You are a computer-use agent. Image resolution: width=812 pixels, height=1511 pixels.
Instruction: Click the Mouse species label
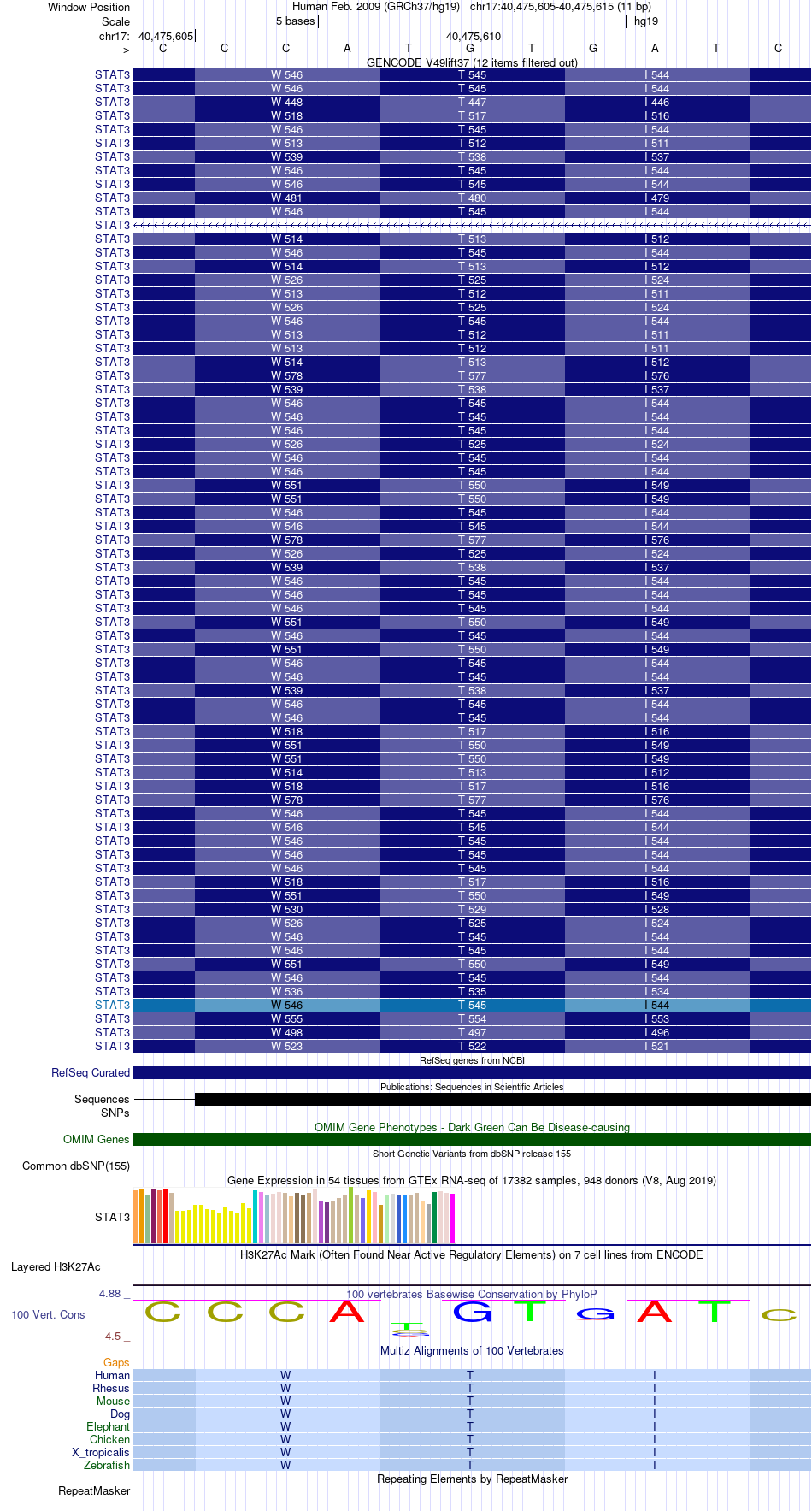coord(113,1401)
